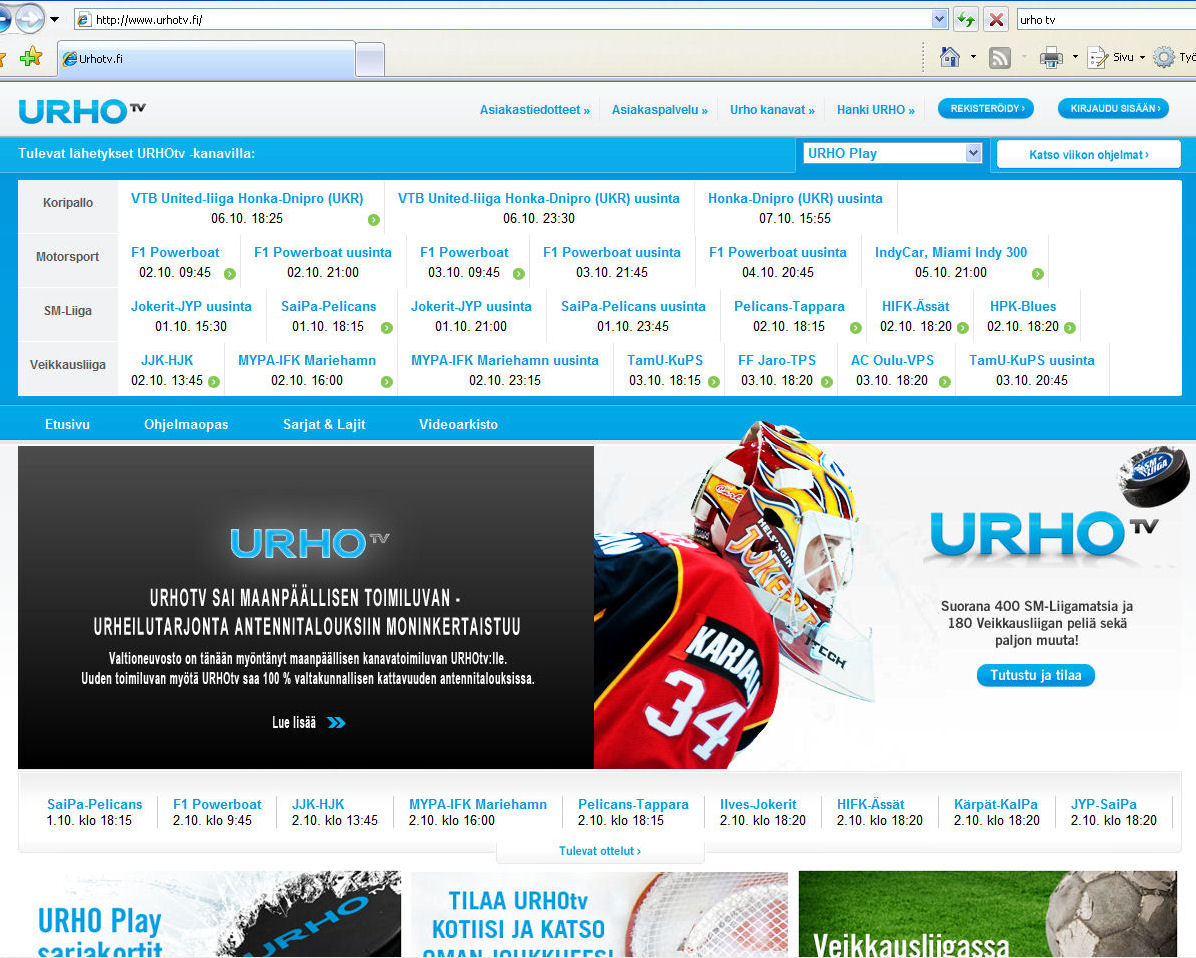Screen dimensions: 1196x958
Task: Follow the Asiakaspalvelu link
Action: (659, 110)
